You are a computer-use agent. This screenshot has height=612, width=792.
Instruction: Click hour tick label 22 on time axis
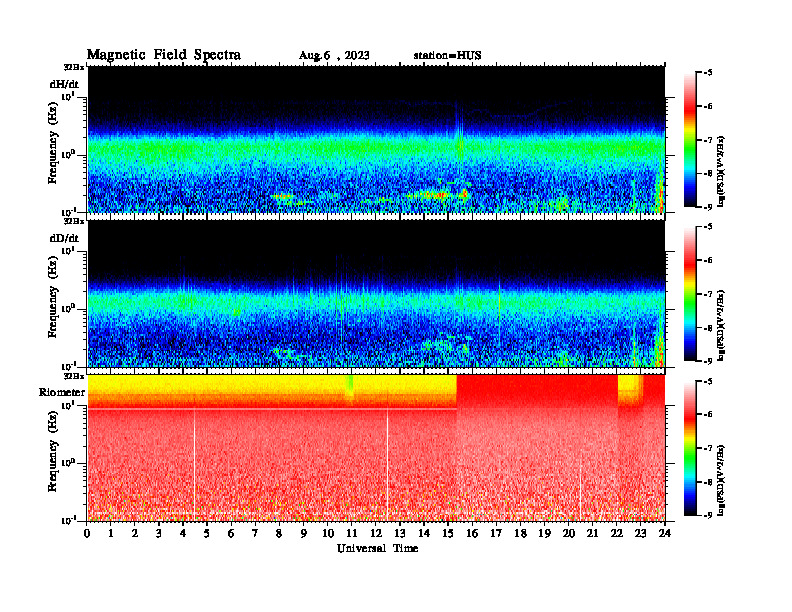[616, 533]
